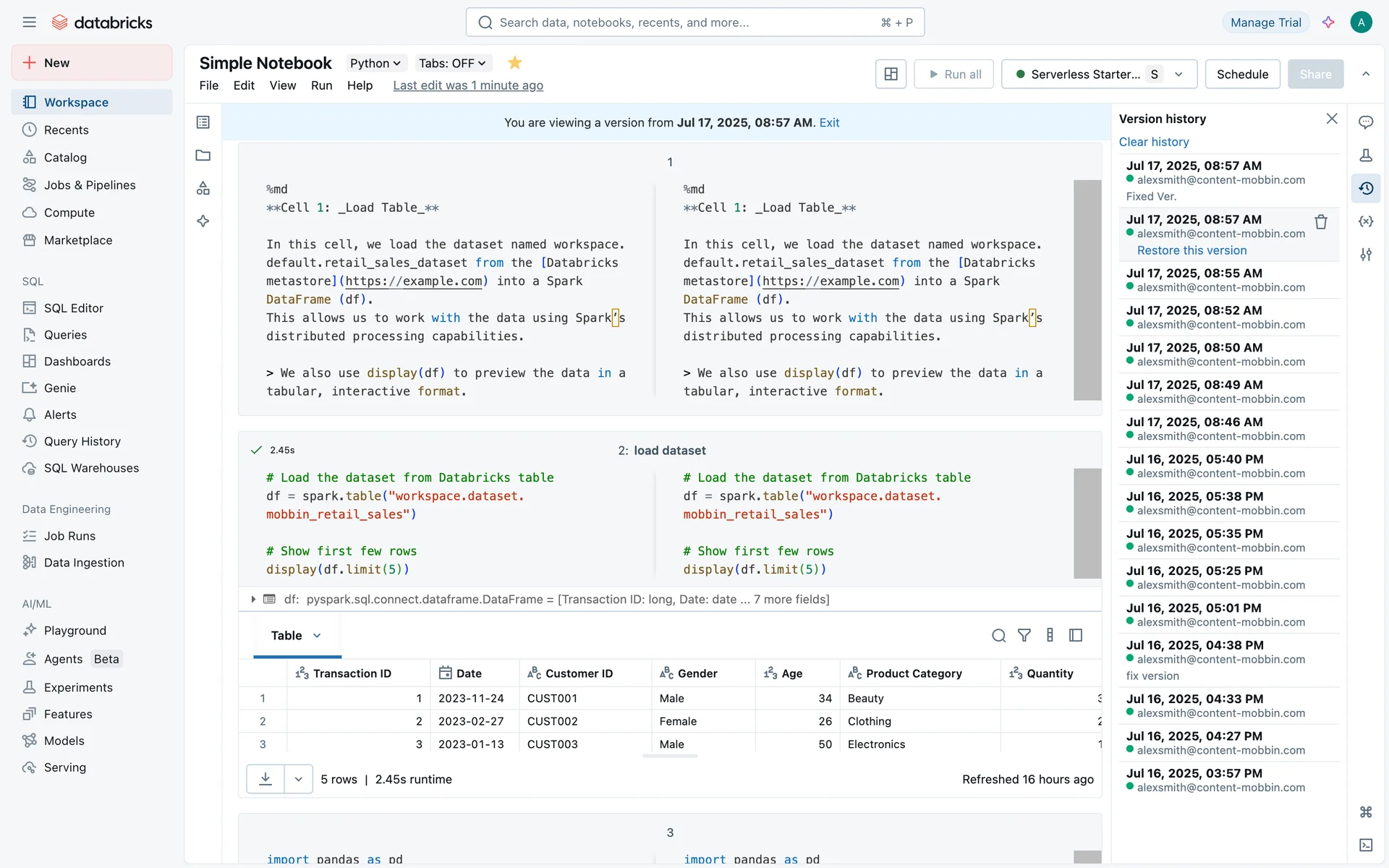Open the Databricks Assistant sparkle icon
This screenshot has width=1389, height=868.
pyautogui.click(x=1328, y=22)
